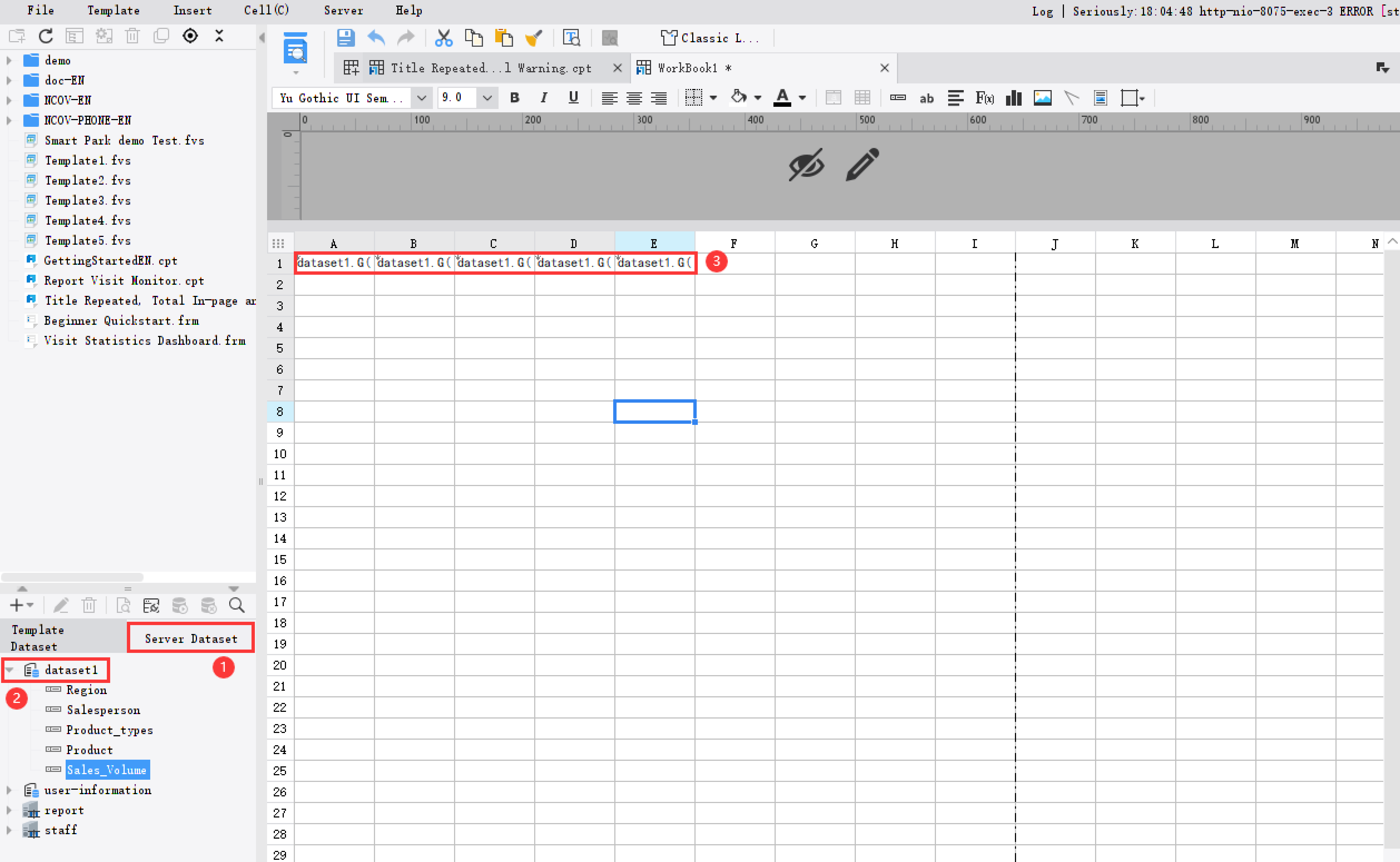1400x862 pixels.
Task: Click the data preview icon in dataset panel
Action: pos(123,605)
